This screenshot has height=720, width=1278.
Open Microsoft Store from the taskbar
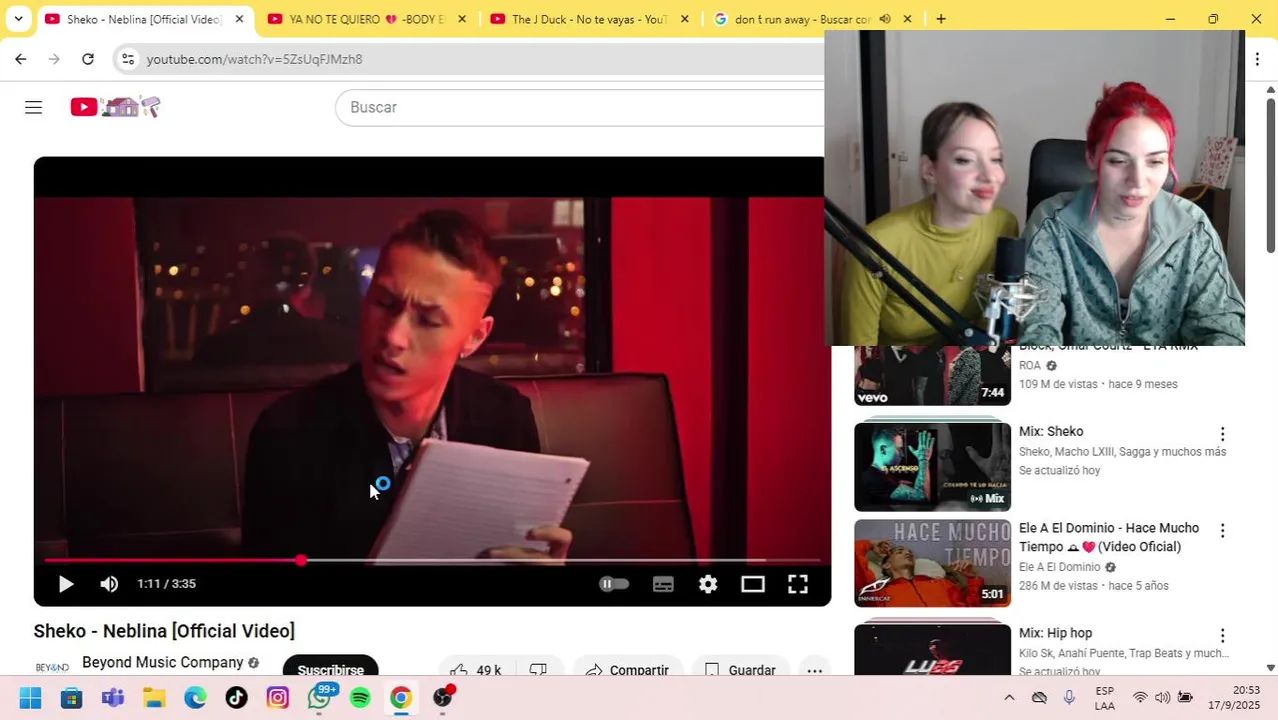point(71,698)
